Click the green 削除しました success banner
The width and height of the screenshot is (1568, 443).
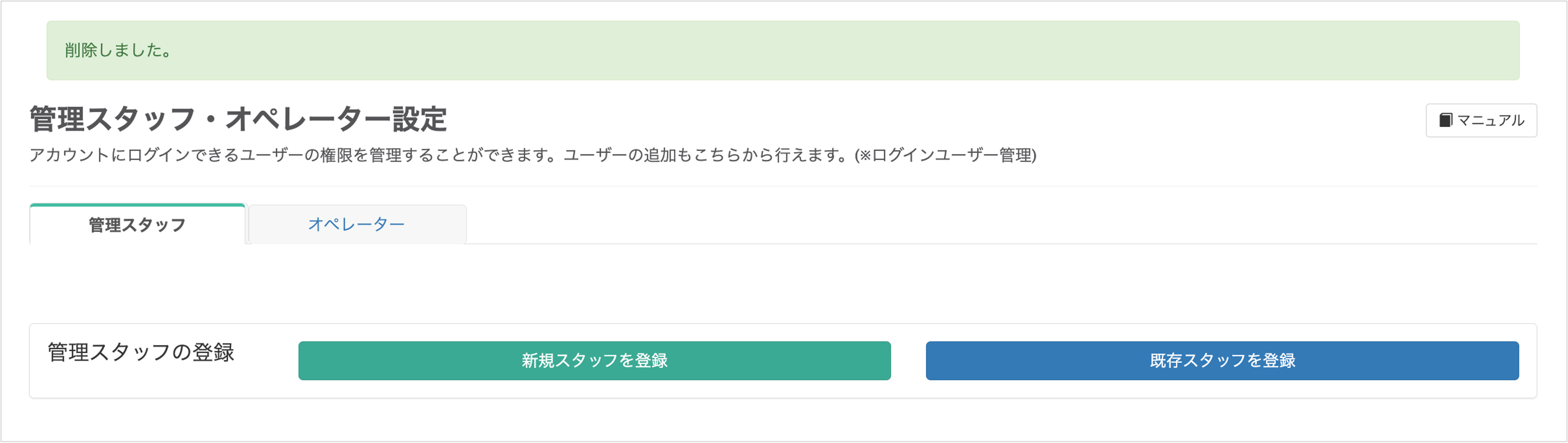tap(783, 50)
